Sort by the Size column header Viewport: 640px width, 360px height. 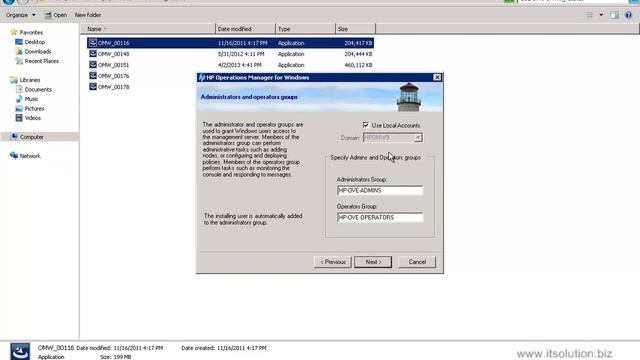(355, 29)
